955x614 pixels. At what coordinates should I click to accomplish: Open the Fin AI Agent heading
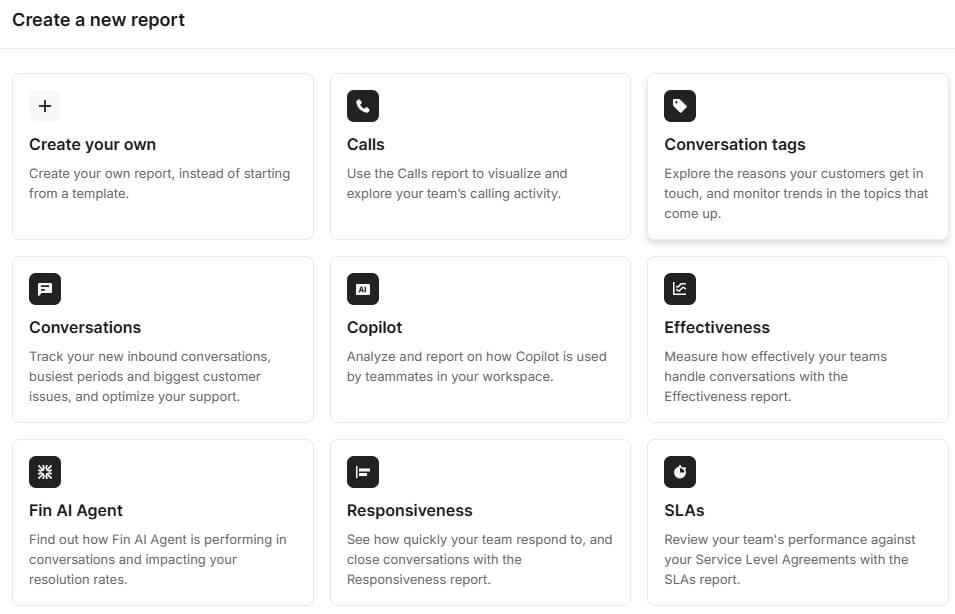coord(76,510)
